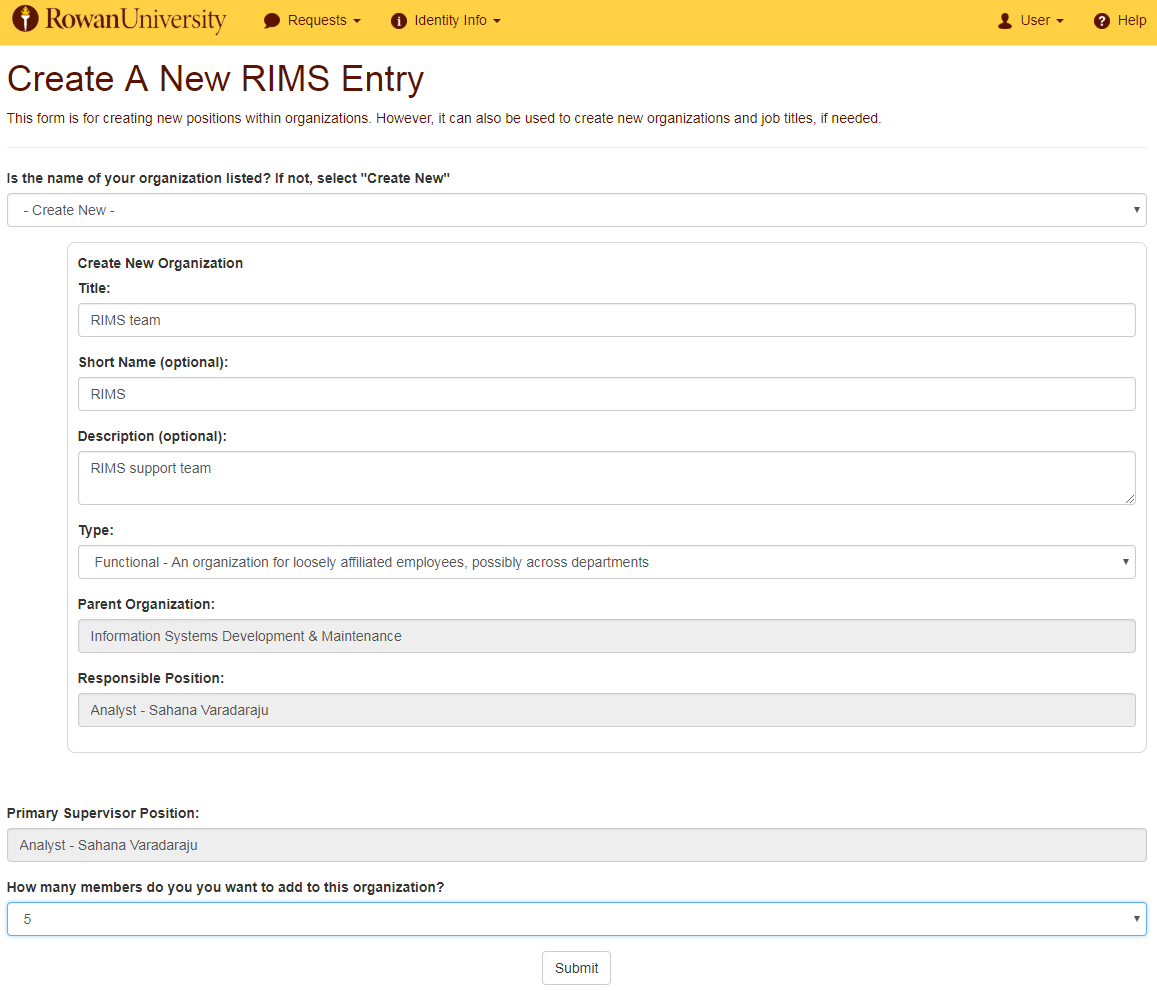1157x991 pixels.
Task: Click into the Short Name field
Action: tap(606, 394)
